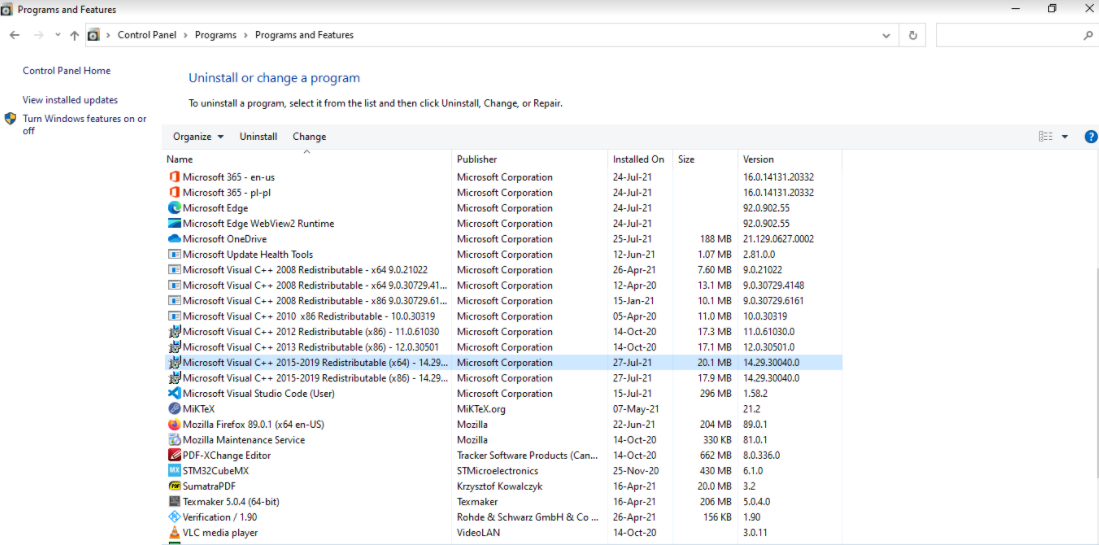
Task: Sort list by the Name column header
Action: pyautogui.click(x=307, y=160)
